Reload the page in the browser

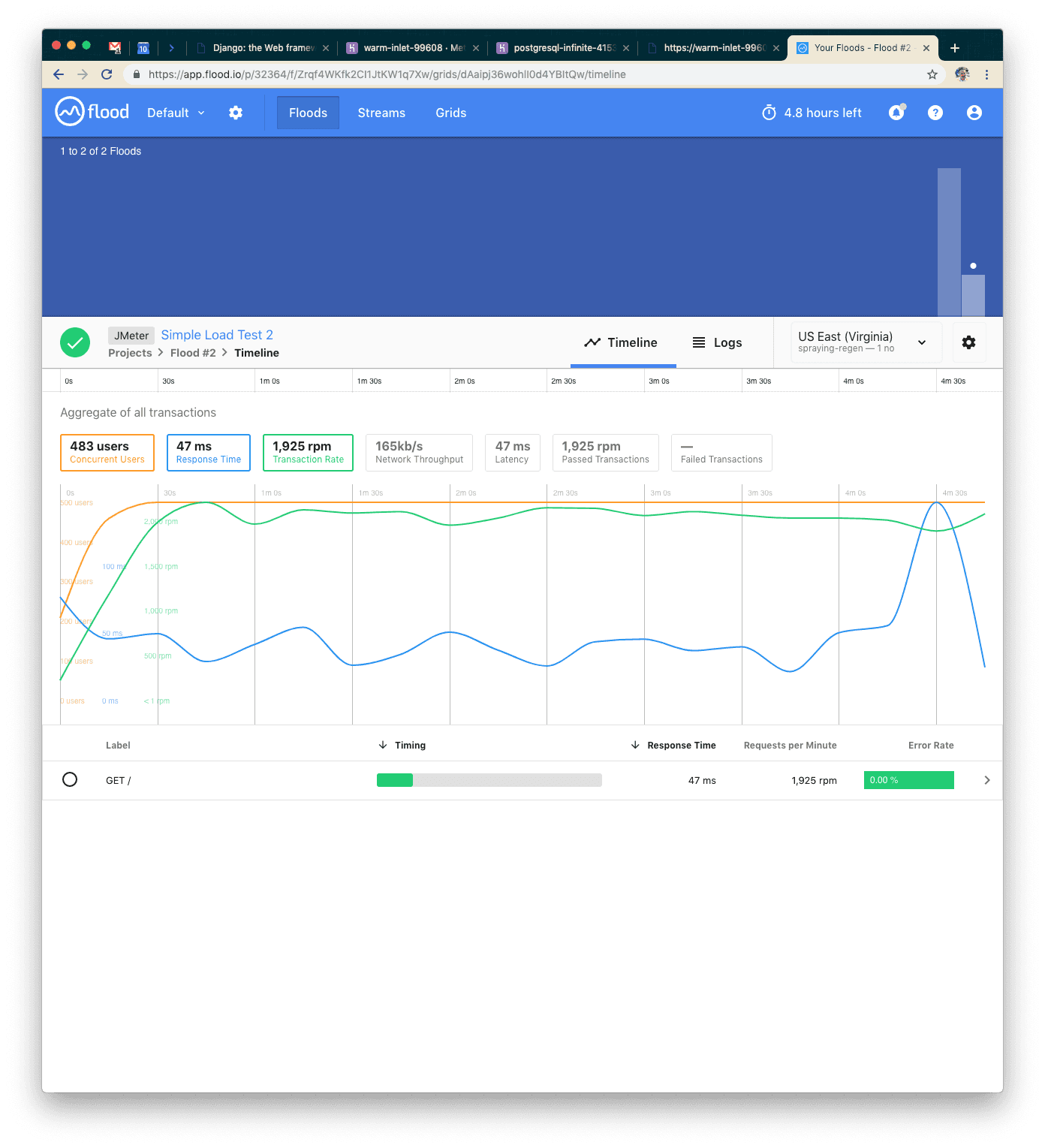[107, 74]
